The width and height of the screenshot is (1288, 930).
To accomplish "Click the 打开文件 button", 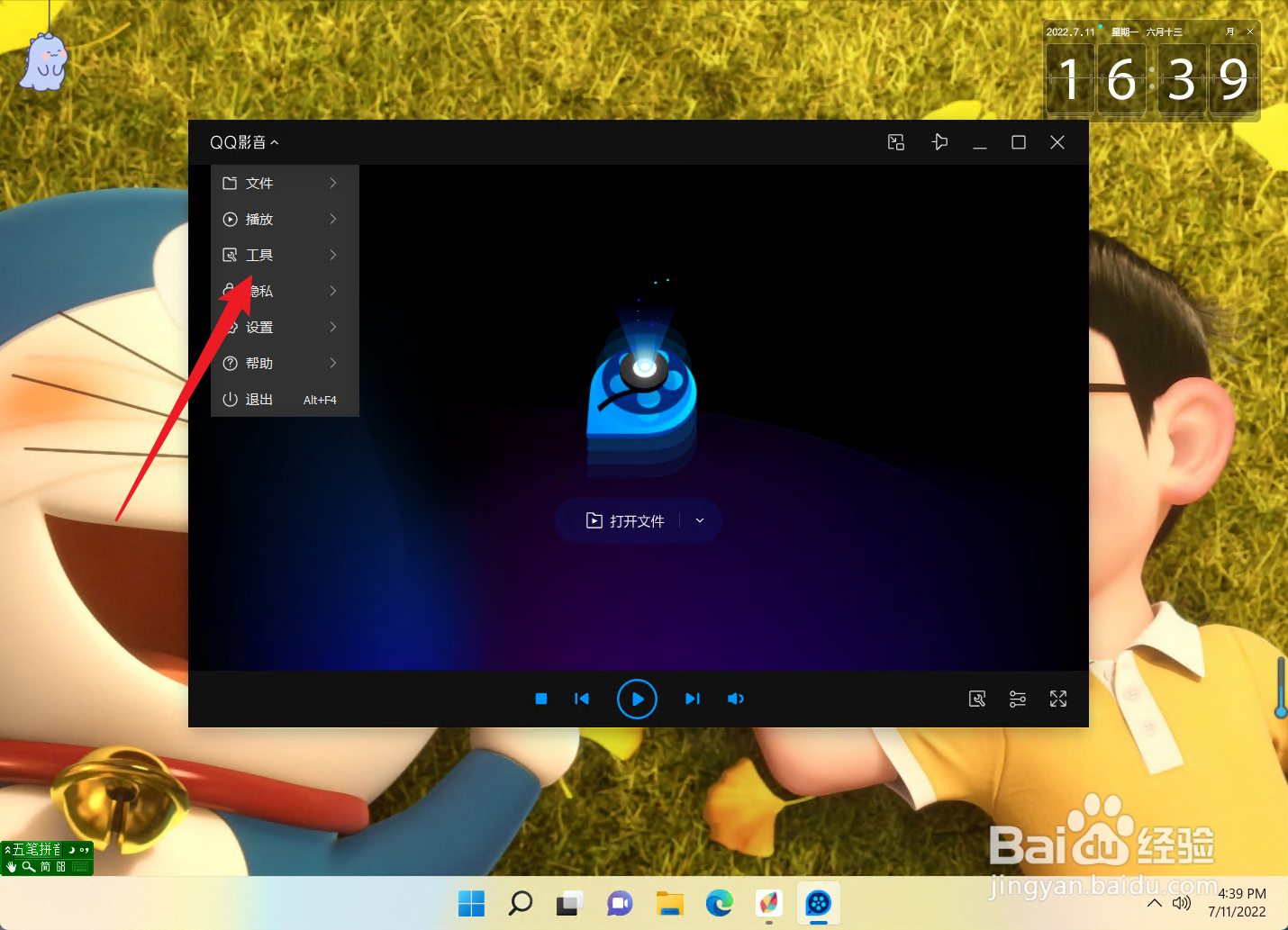I will coord(625,520).
